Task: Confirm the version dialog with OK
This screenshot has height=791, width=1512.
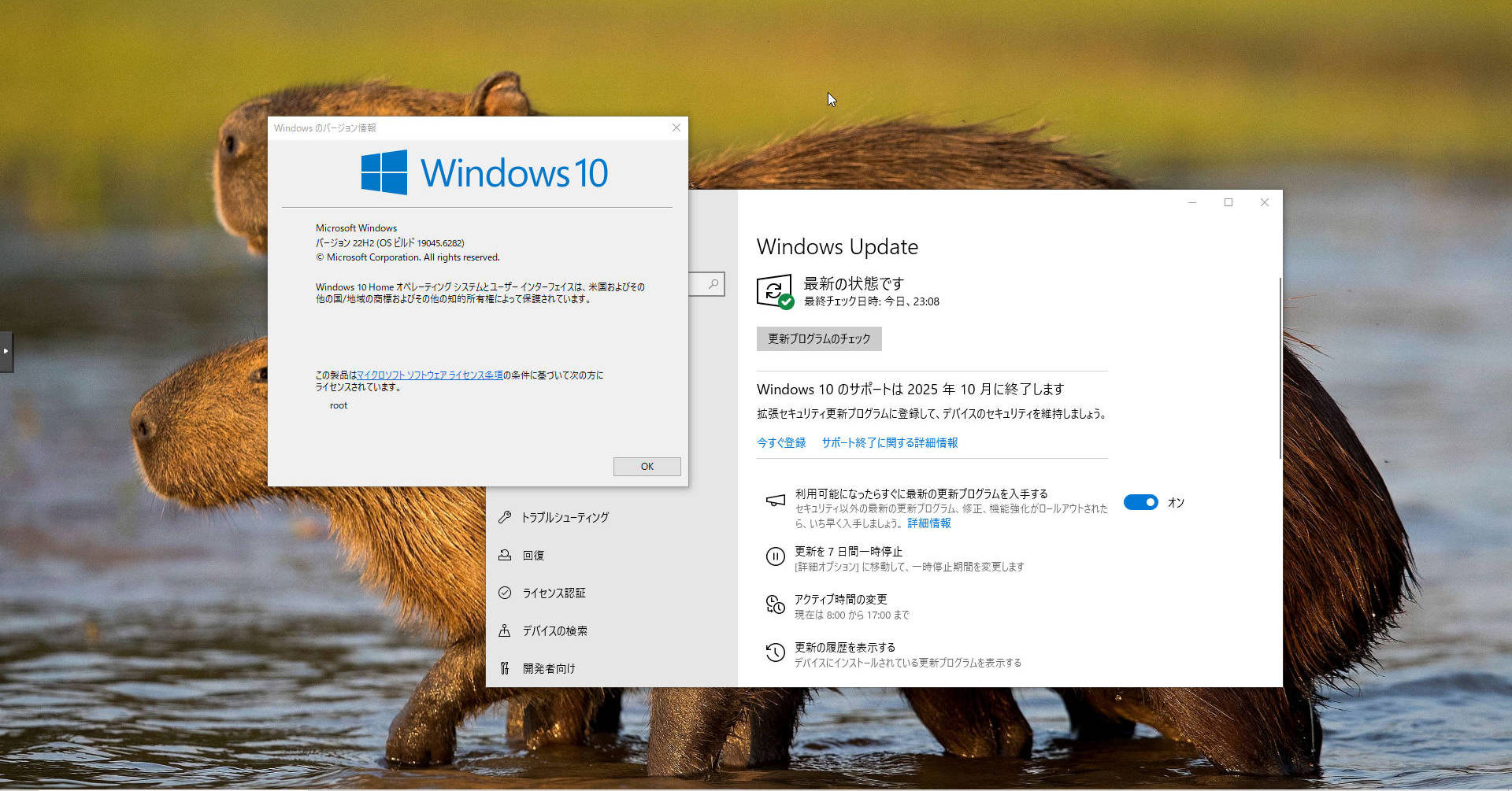Action: pyautogui.click(x=647, y=466)
